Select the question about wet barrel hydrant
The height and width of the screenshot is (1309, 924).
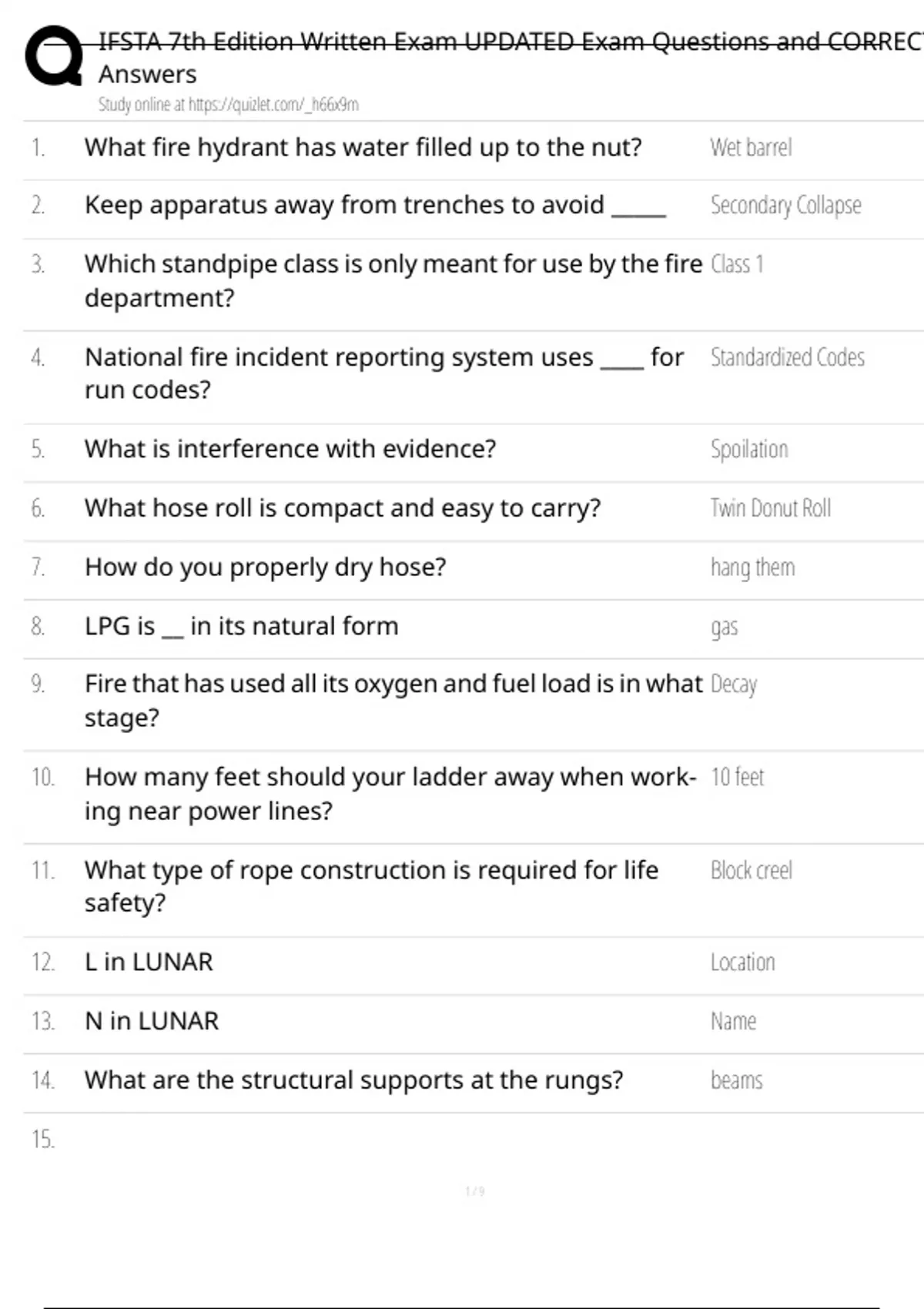pos(363,147)
